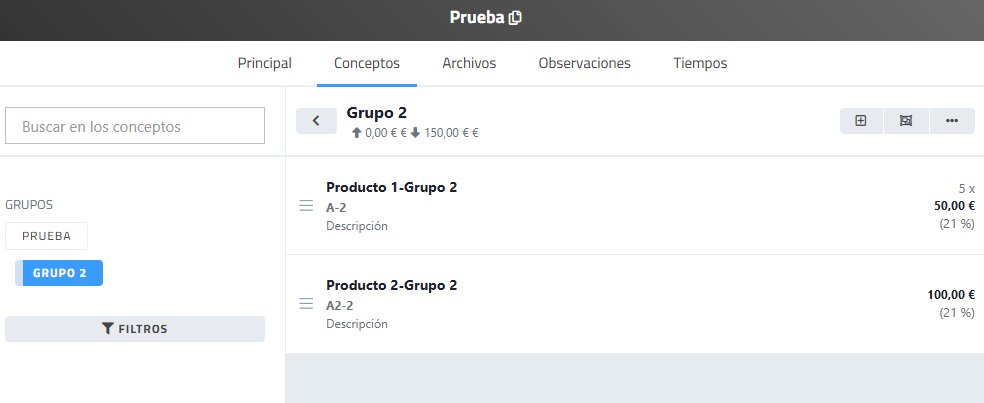
Task: Click the up arrow icon under Grupo 2
Action: click(x=356, y=133)
